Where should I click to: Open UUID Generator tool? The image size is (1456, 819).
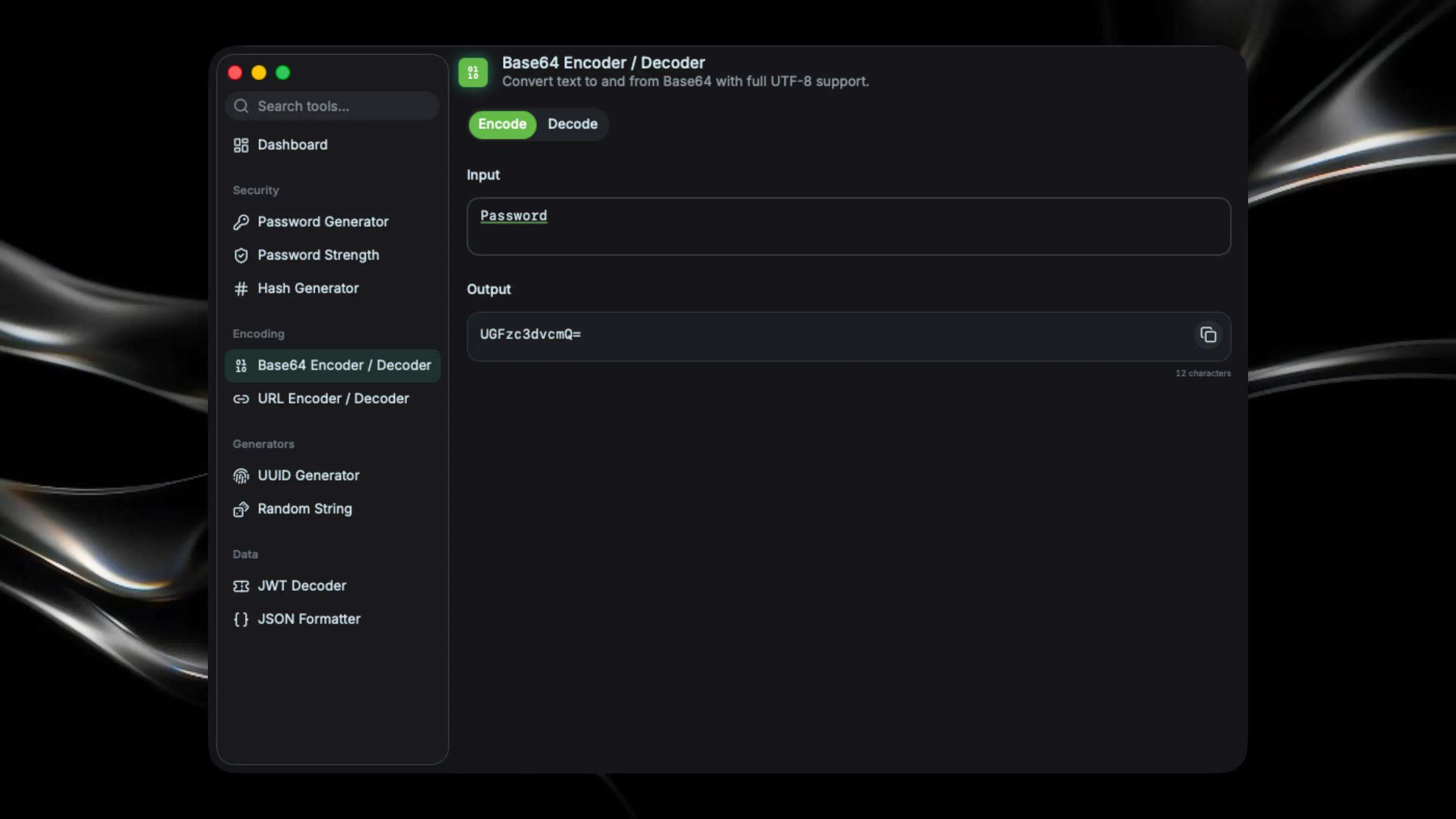tap(332, 476)
